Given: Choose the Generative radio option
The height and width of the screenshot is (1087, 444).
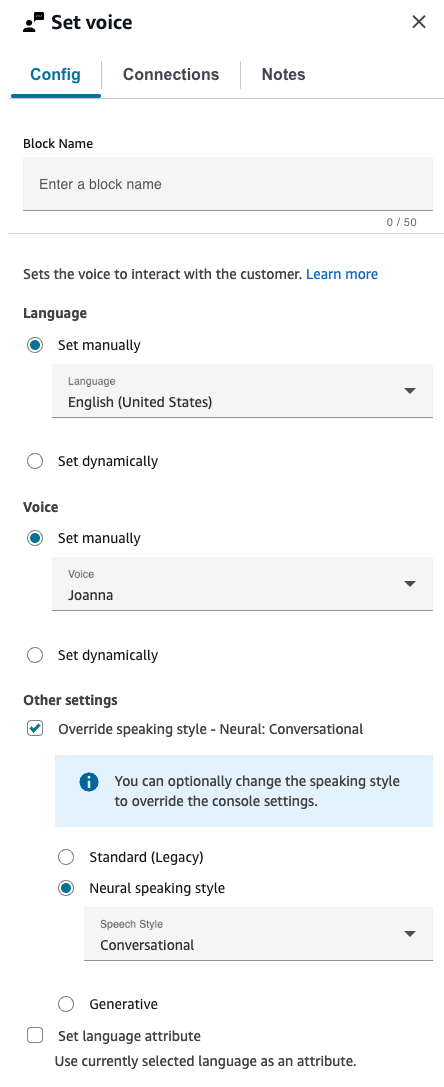Looking at the screenshot, I should [66, 1004].
